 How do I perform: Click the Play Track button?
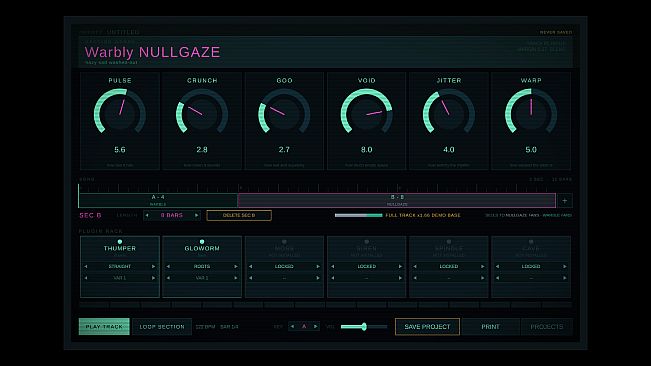click(x=104, y=327)
